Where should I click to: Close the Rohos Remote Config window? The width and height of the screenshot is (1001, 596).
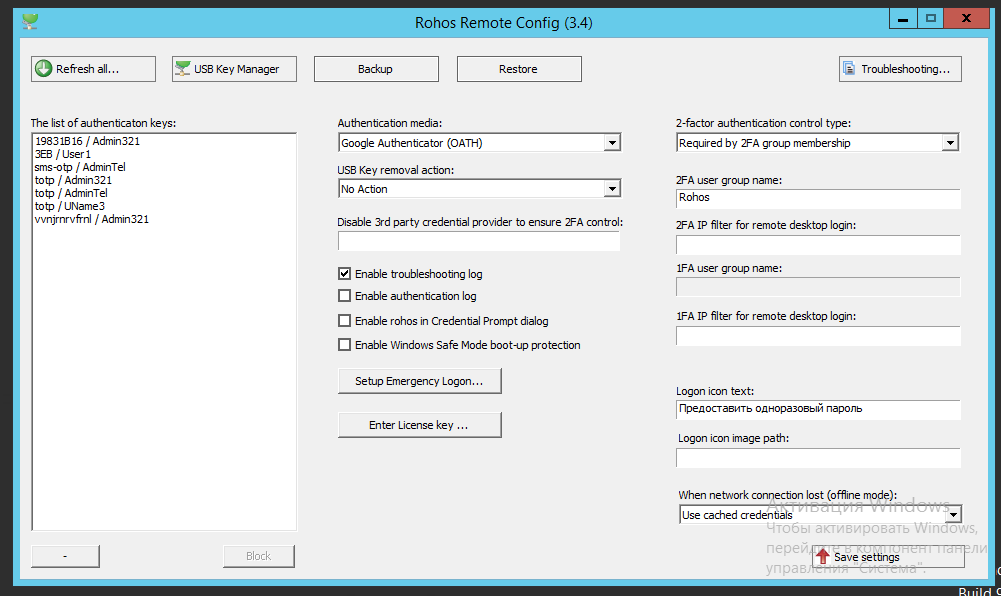[x=967, y=19]
